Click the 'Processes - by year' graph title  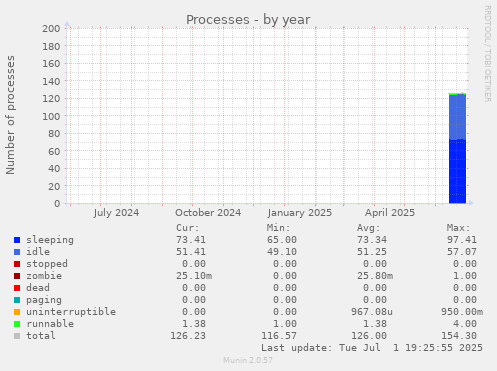248,20
